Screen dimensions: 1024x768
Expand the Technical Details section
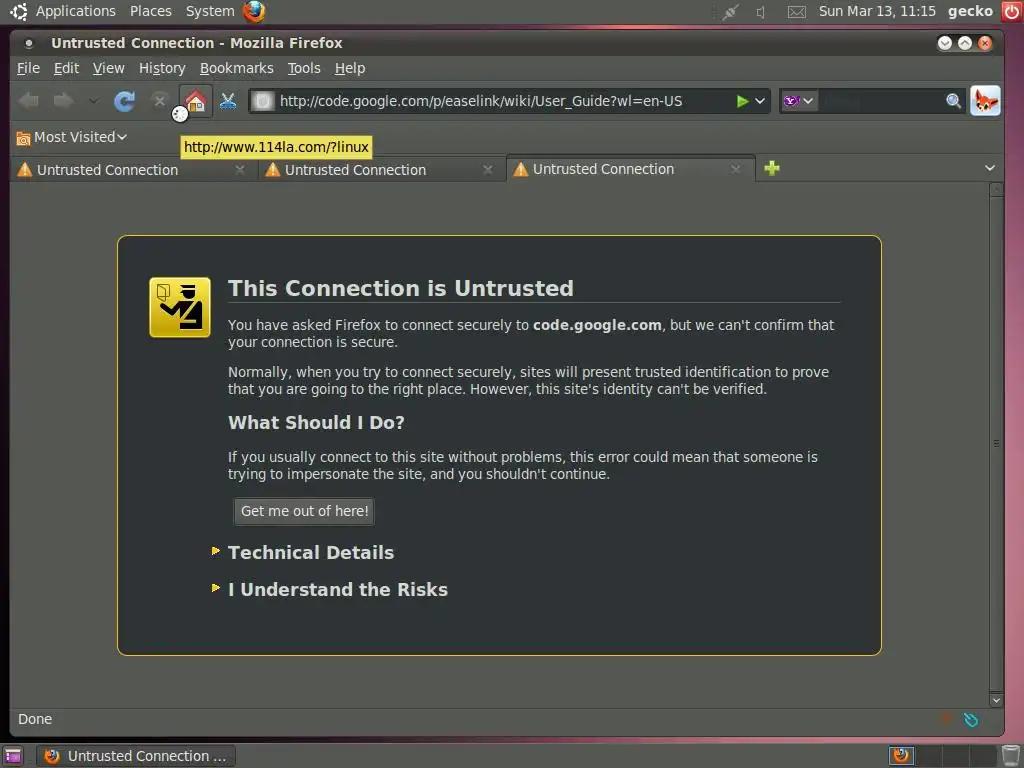(311, 552)
